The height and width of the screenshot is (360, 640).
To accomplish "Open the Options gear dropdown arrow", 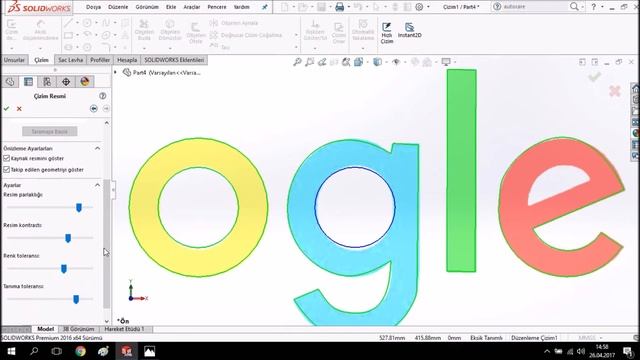I will (428, 7).
